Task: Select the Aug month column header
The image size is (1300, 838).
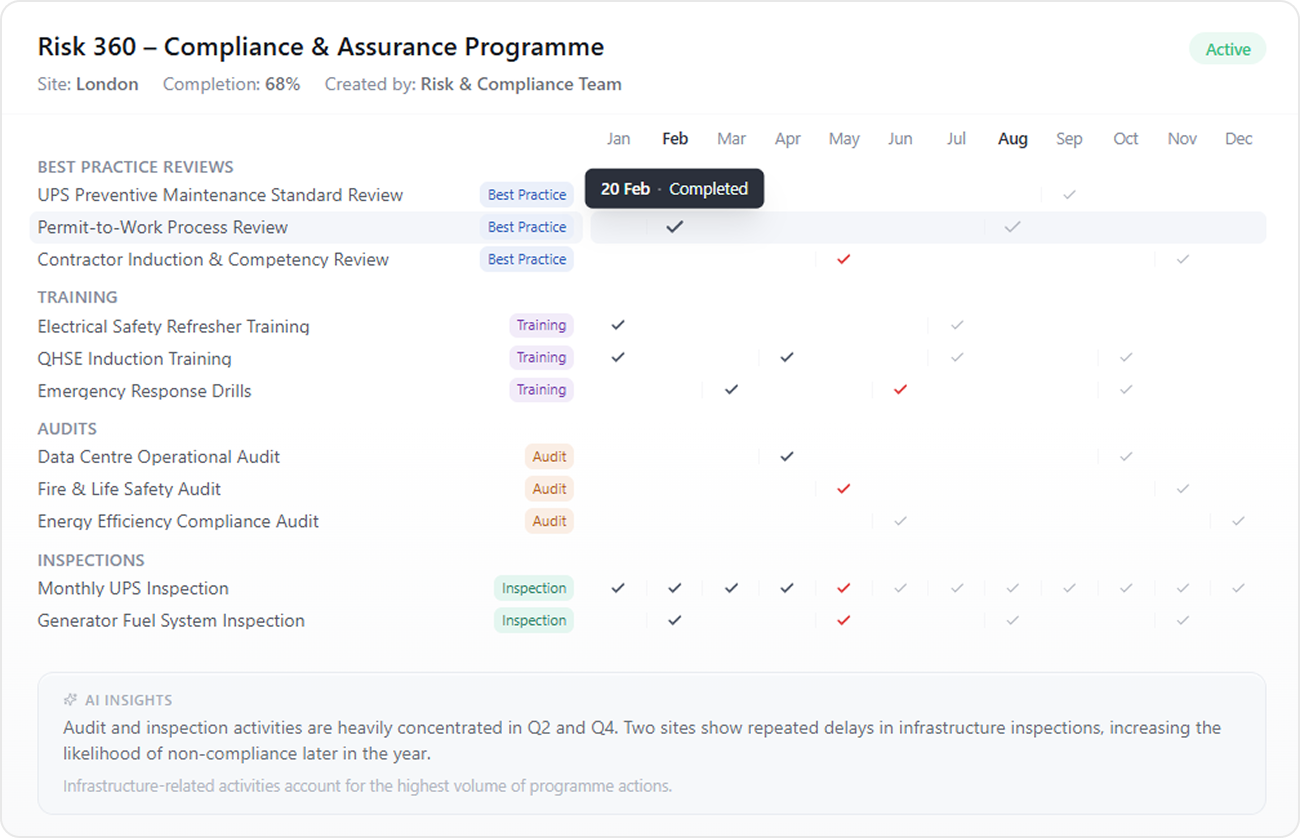Action: point(1013,139)
